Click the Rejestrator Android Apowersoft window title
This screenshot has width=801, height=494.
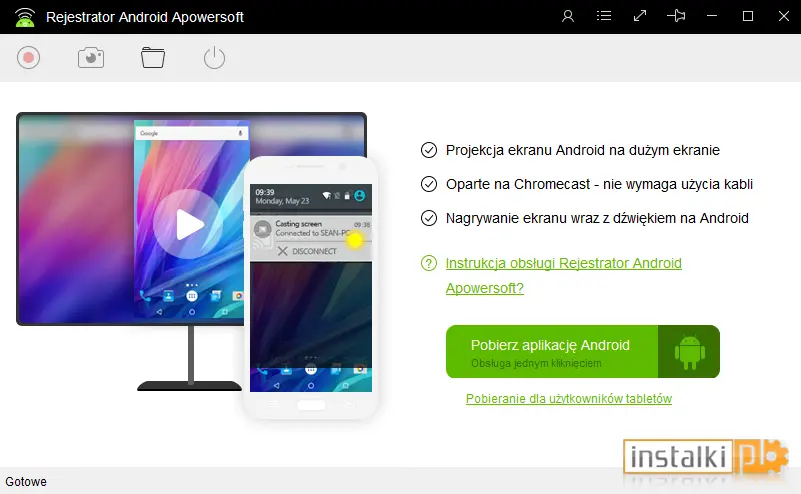145,17
